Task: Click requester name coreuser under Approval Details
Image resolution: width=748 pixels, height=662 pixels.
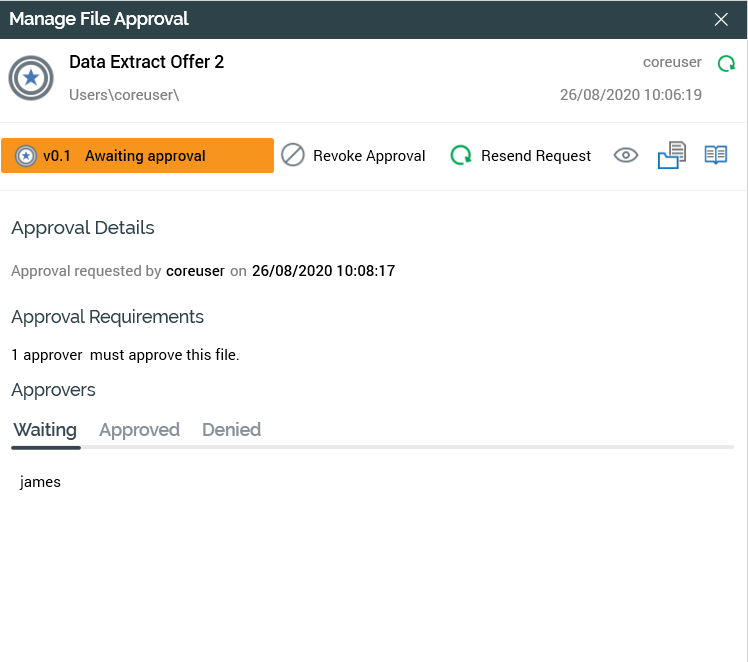Action: (x=195, y=271)
